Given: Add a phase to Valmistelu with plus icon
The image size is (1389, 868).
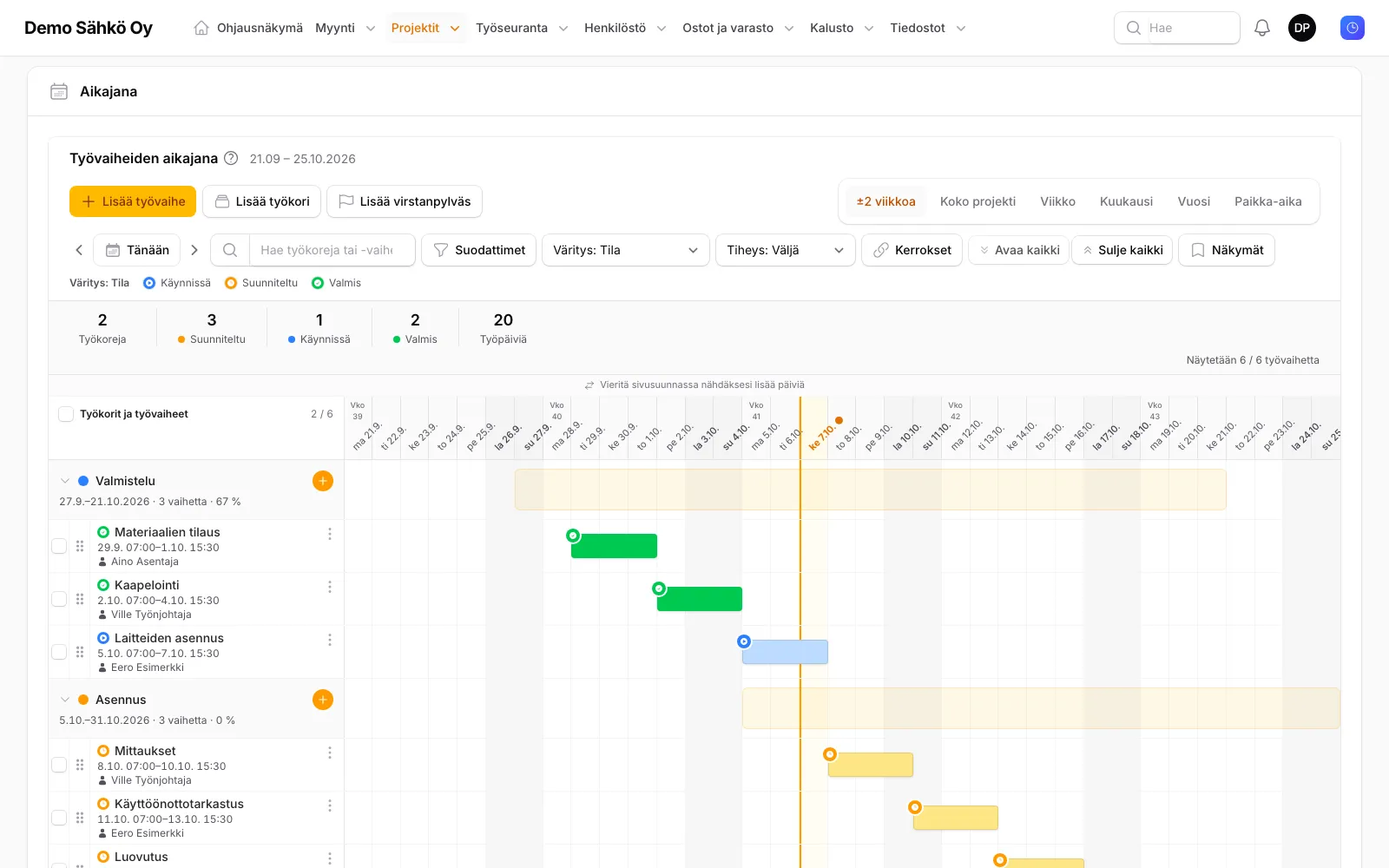Looking at the screenshot, I should tap(323, 481).
